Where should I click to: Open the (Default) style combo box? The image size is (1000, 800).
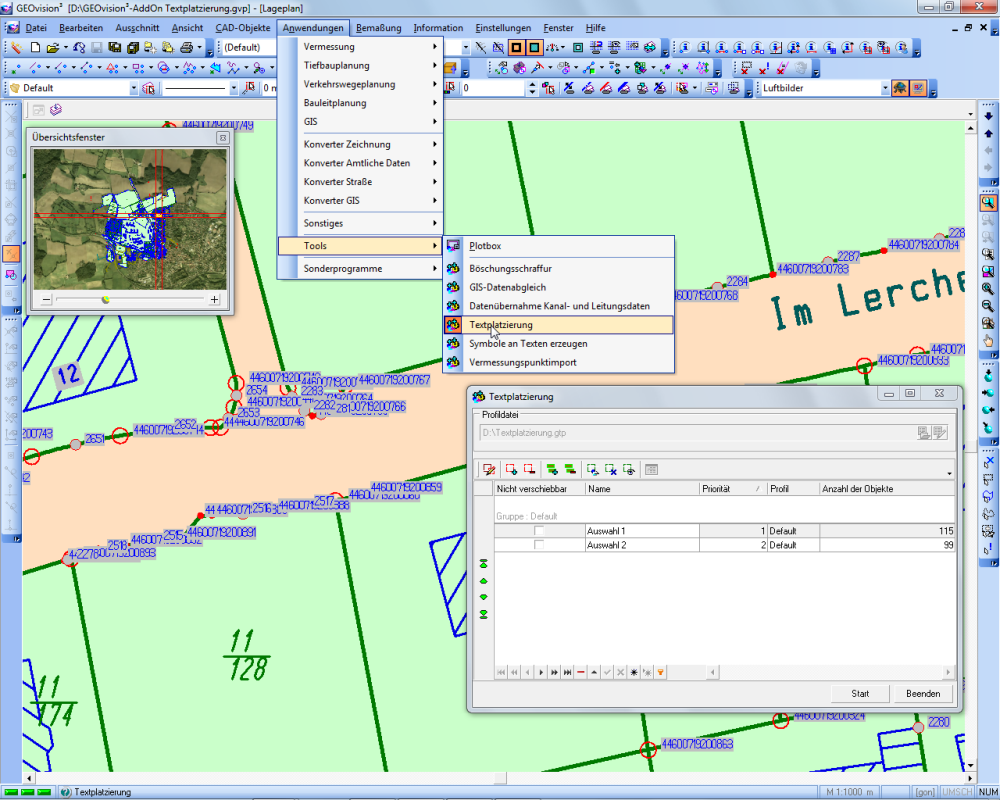pyautogui.click(x=249, y=47)
